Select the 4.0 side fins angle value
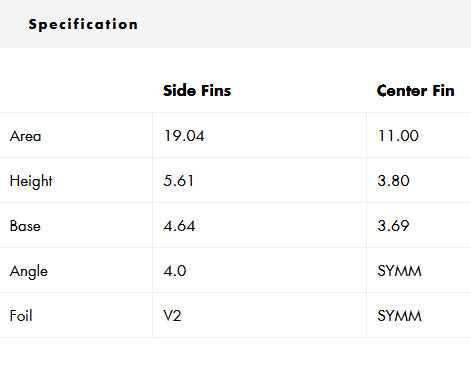 (175, 271)
